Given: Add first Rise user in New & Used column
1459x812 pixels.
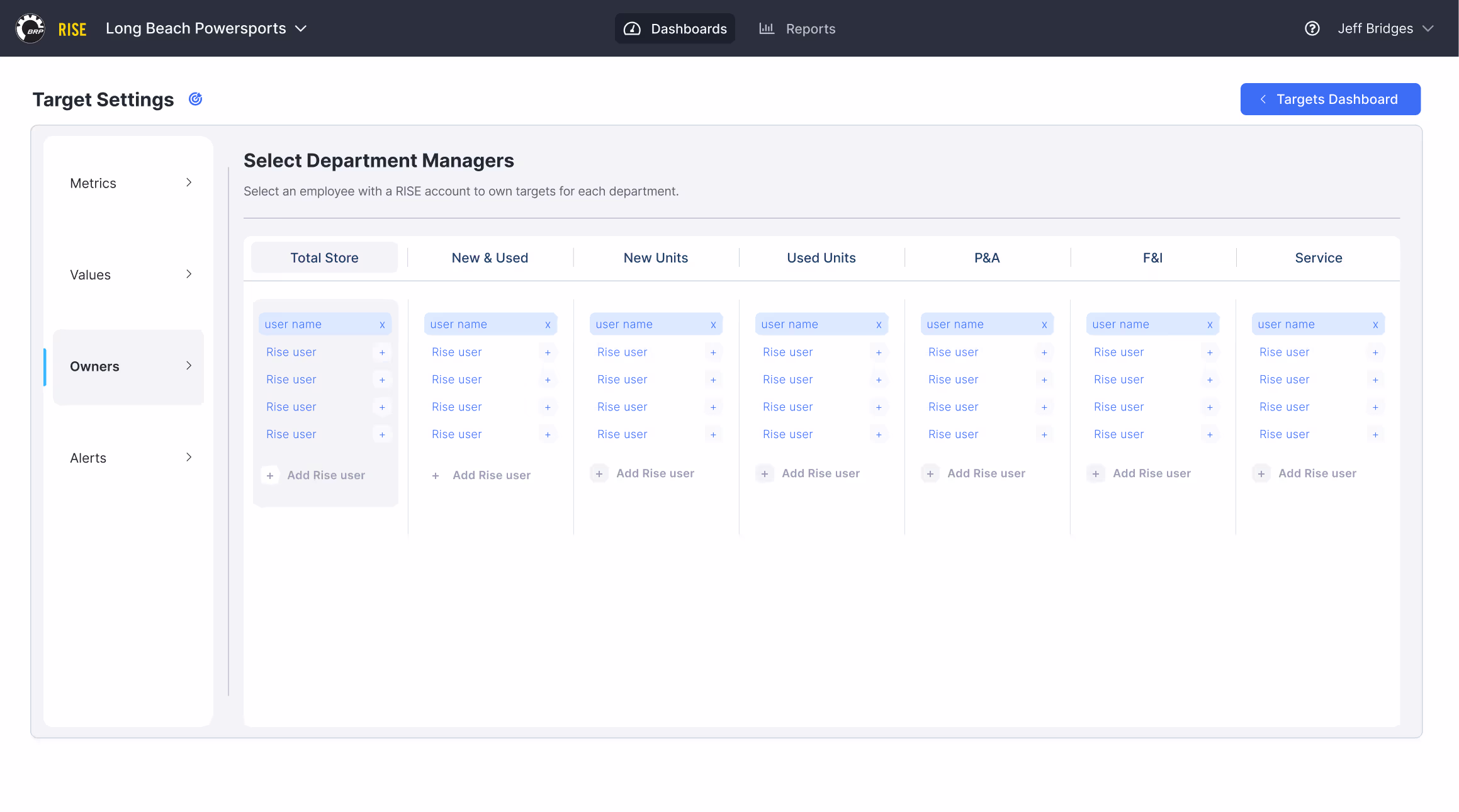Looking at the screenshot, I should (x=548, y=352).
